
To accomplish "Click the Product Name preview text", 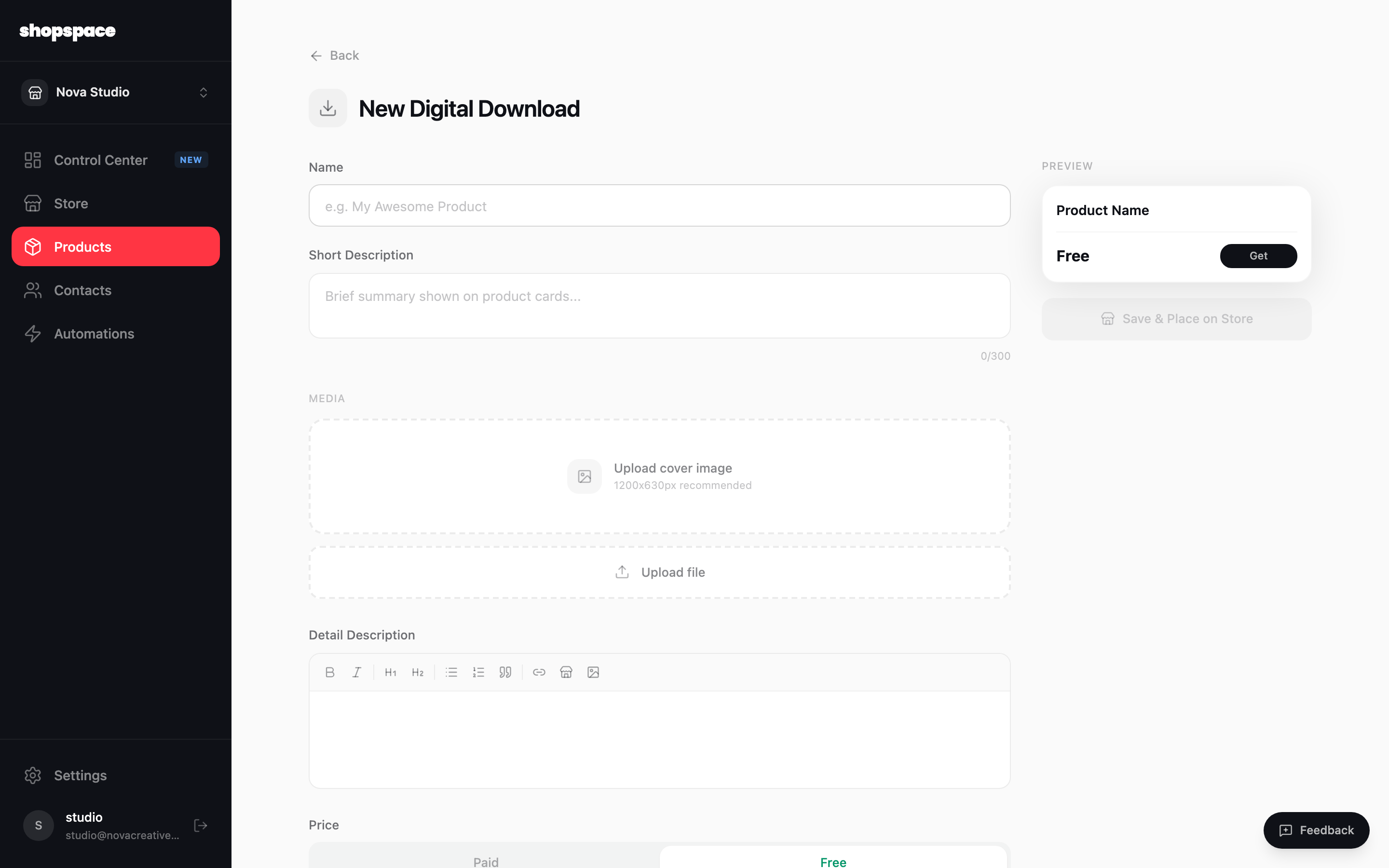I will 1102,210.
